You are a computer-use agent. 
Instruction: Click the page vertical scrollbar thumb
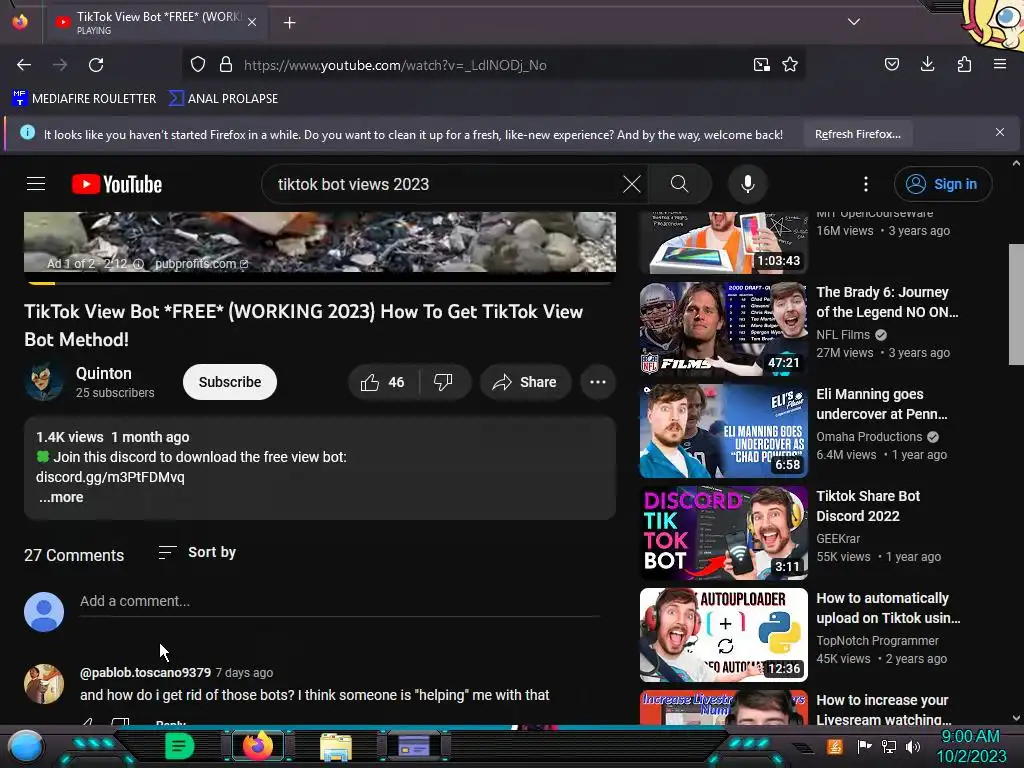[x=1016, y=304]
